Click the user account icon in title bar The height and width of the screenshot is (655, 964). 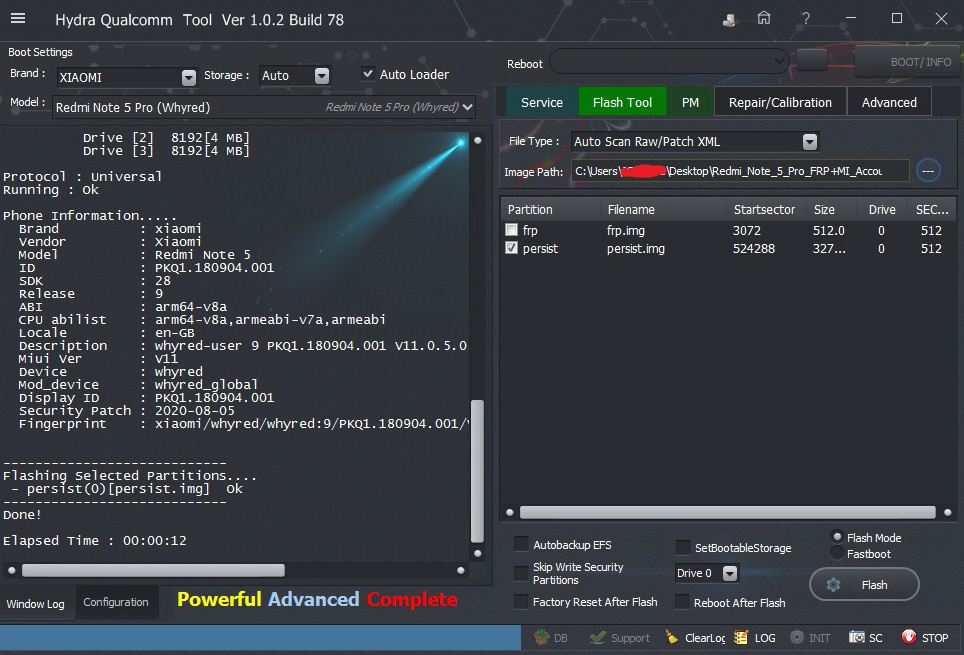tap(731, 19)
